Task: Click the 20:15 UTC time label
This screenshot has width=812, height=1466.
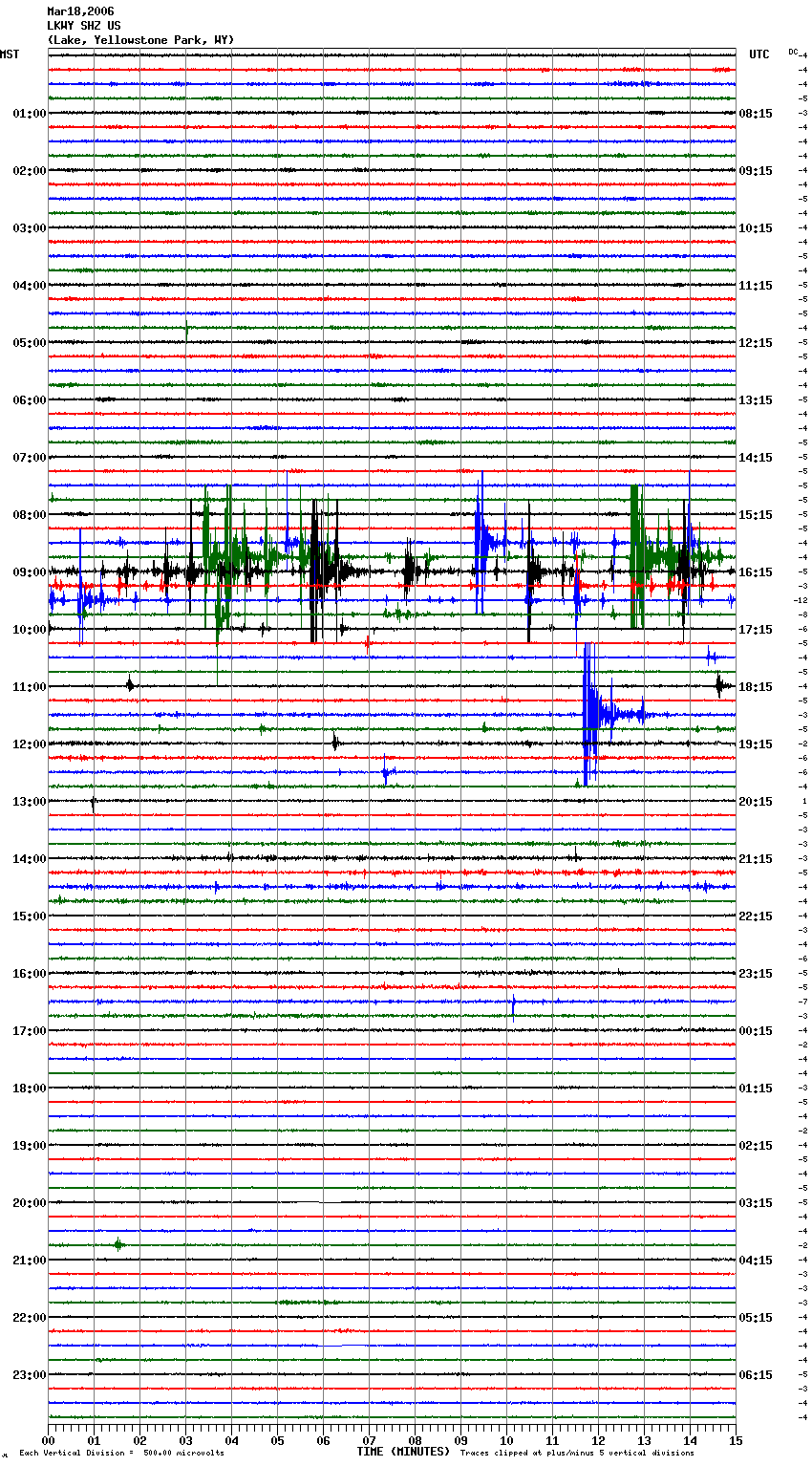Action: (x=756, y=802)
